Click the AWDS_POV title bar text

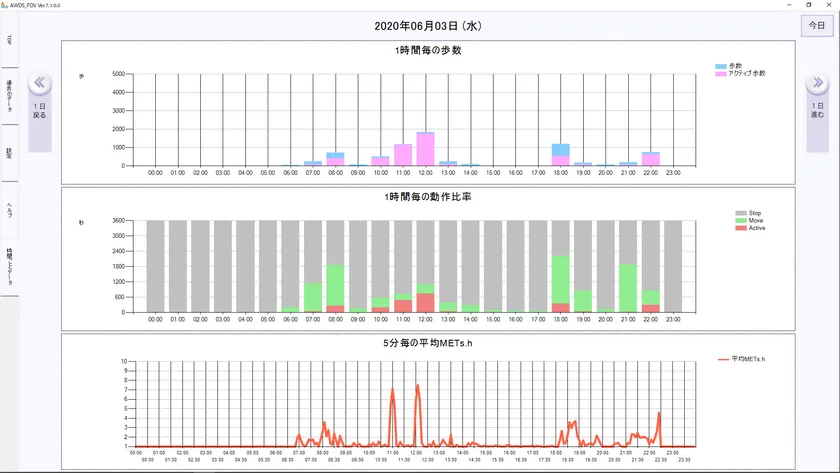pyautogui.click(x=35, y=5)
